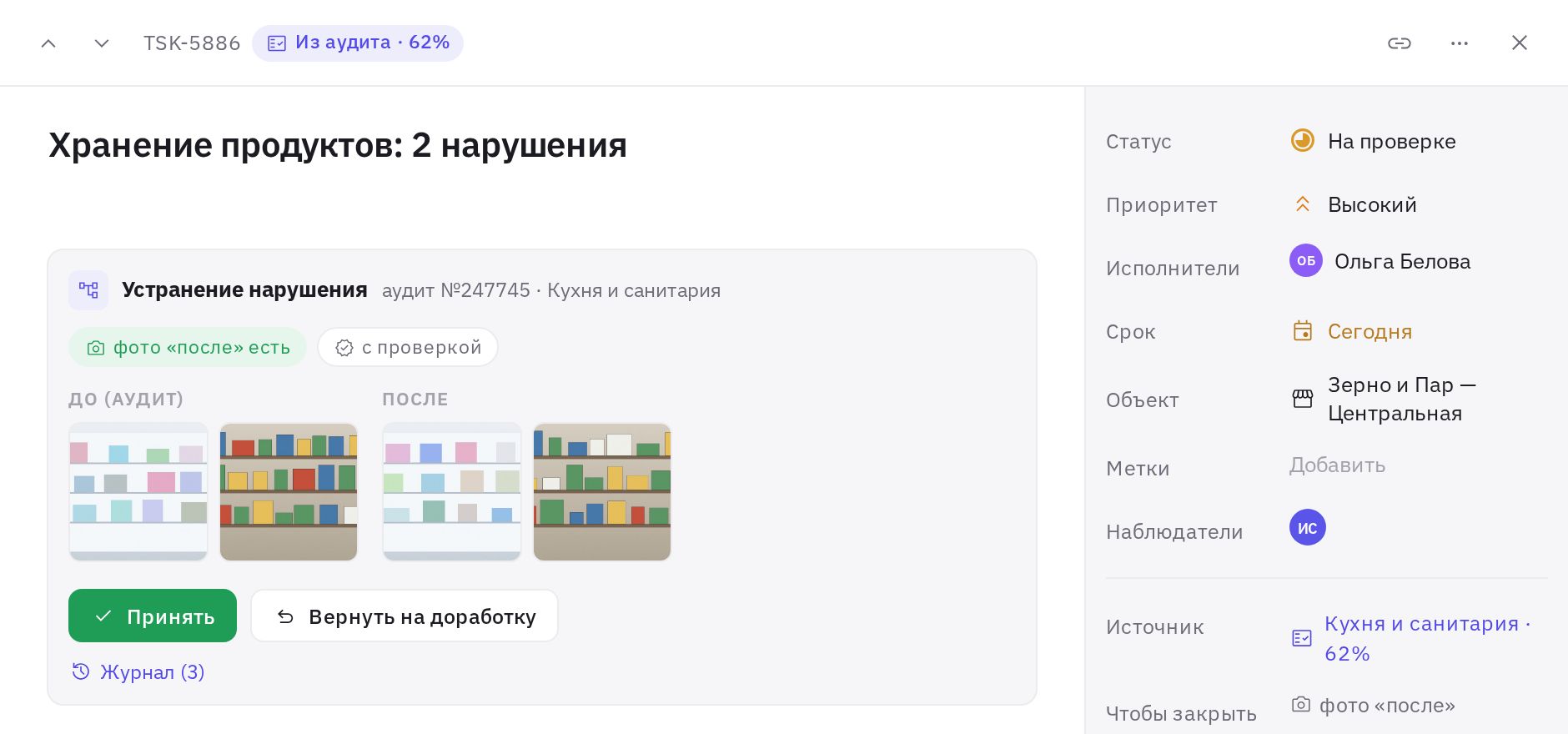Click the Устранение нарушения heading
1568x734 pixels.
click(244, 289)
